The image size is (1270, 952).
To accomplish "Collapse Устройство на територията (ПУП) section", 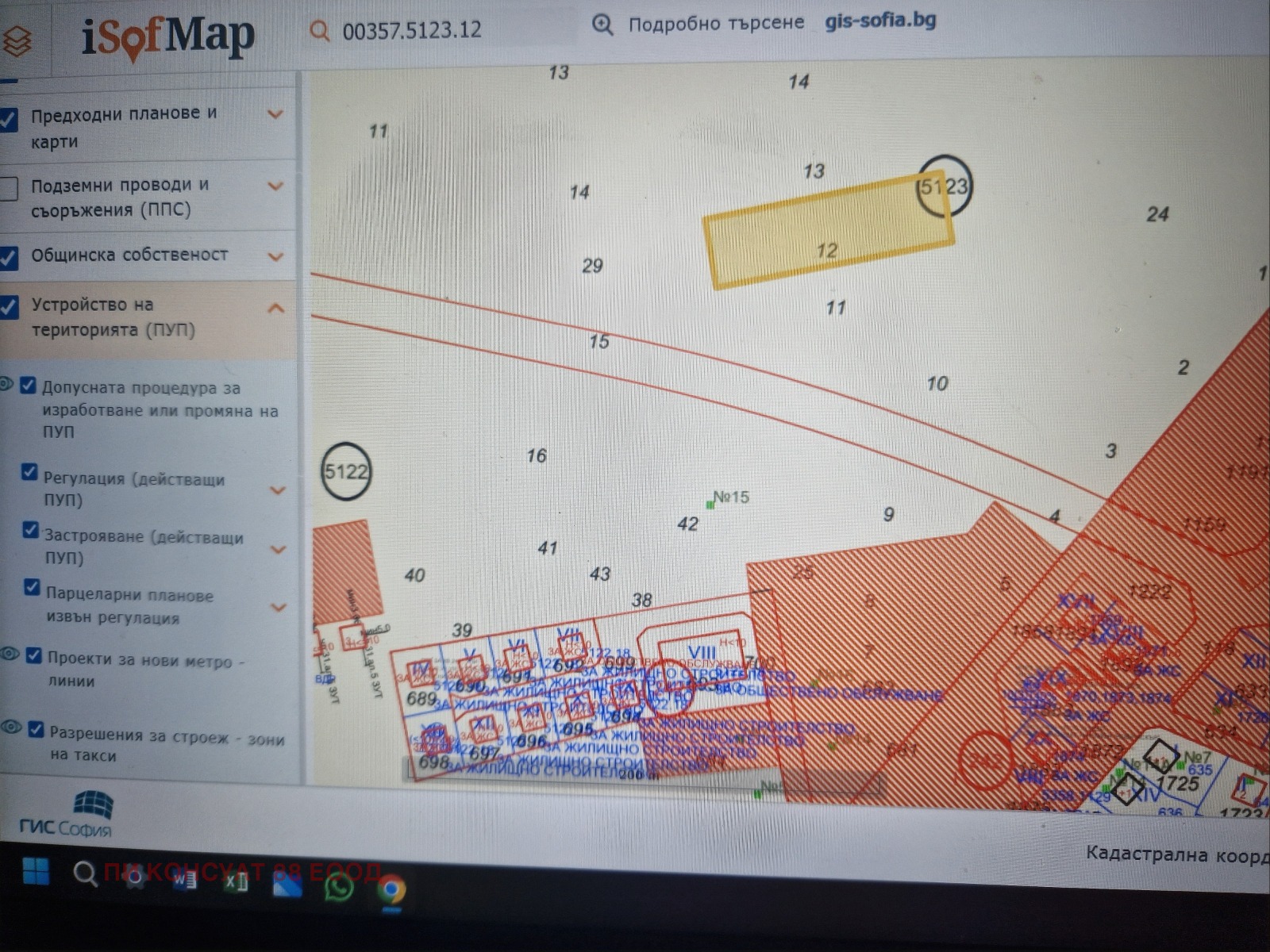I will tap(275, 308).
